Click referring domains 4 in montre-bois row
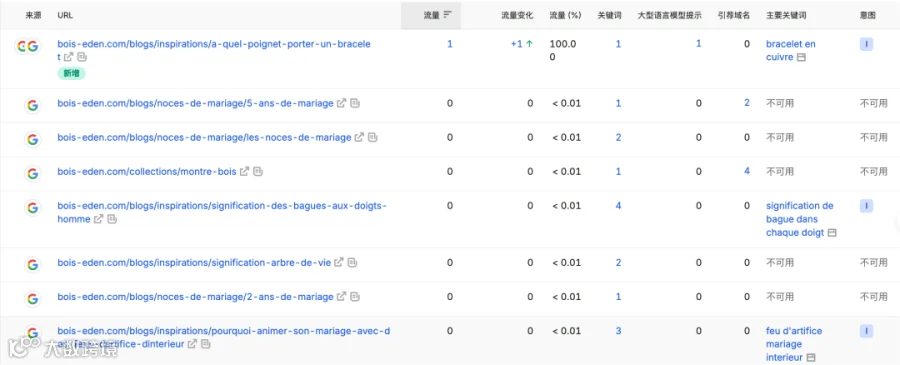 (x=747, y=171)
